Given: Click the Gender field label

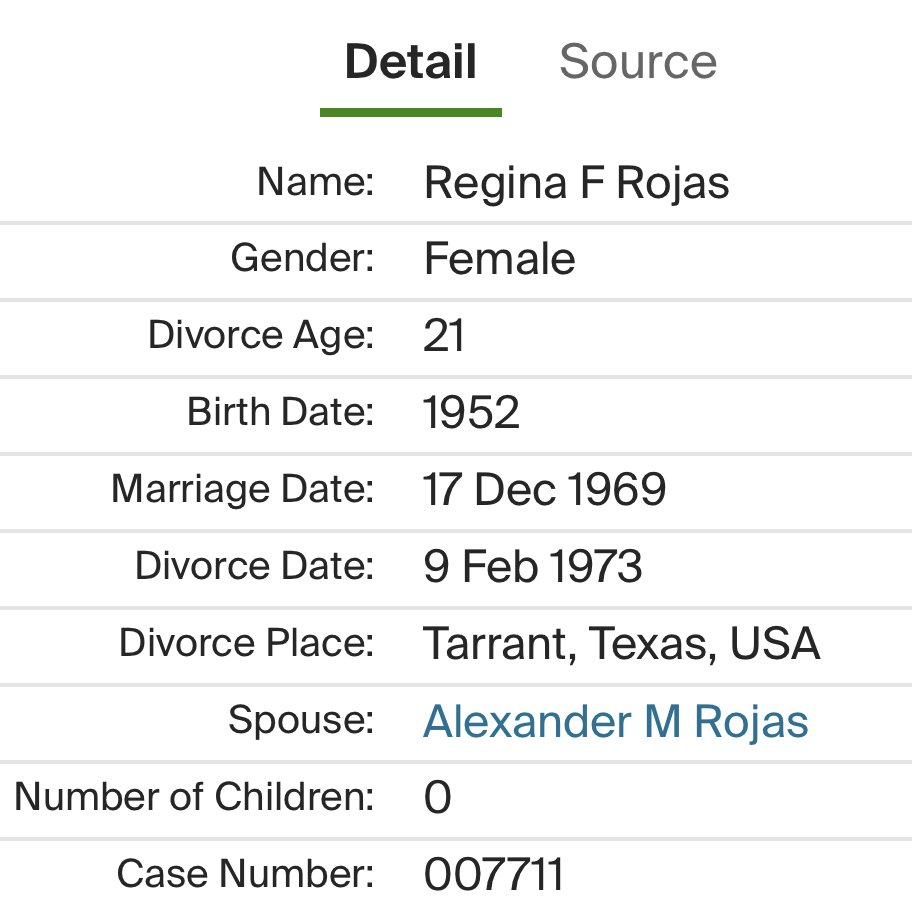Looking at the screenshot, I should (302, 258).
